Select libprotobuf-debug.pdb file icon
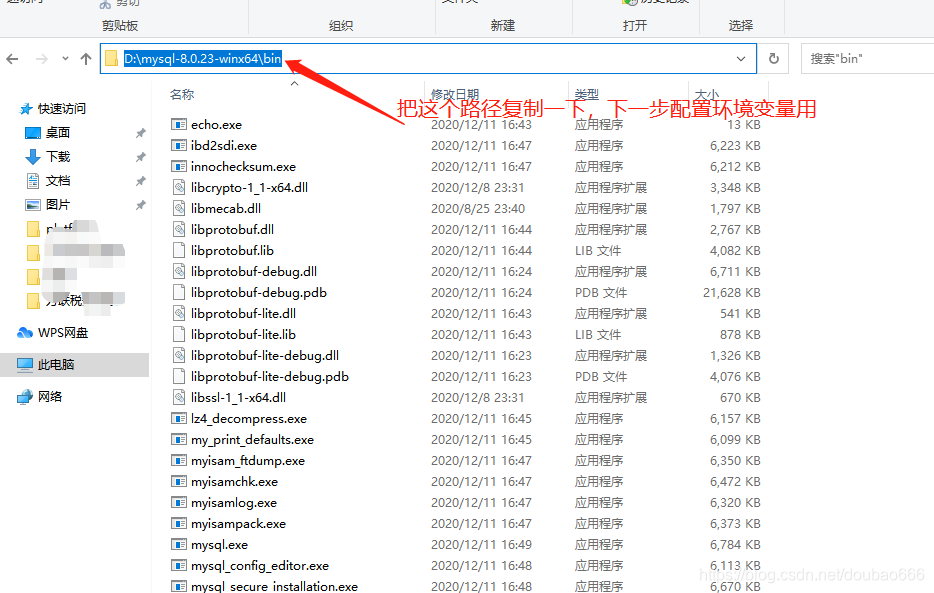 click(x=179, y=292)
